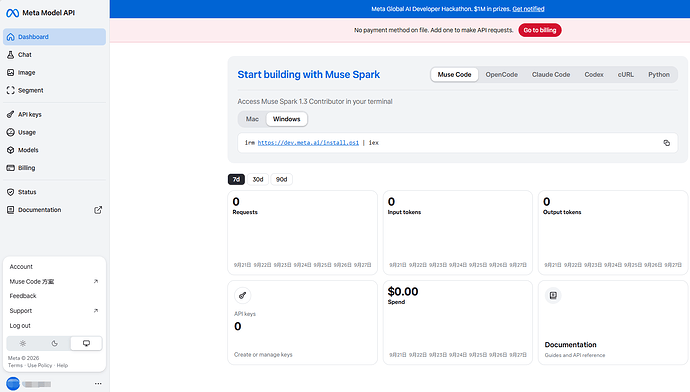
Task: Click the $0.00 Spend card
Action: (x=458, y=322)
